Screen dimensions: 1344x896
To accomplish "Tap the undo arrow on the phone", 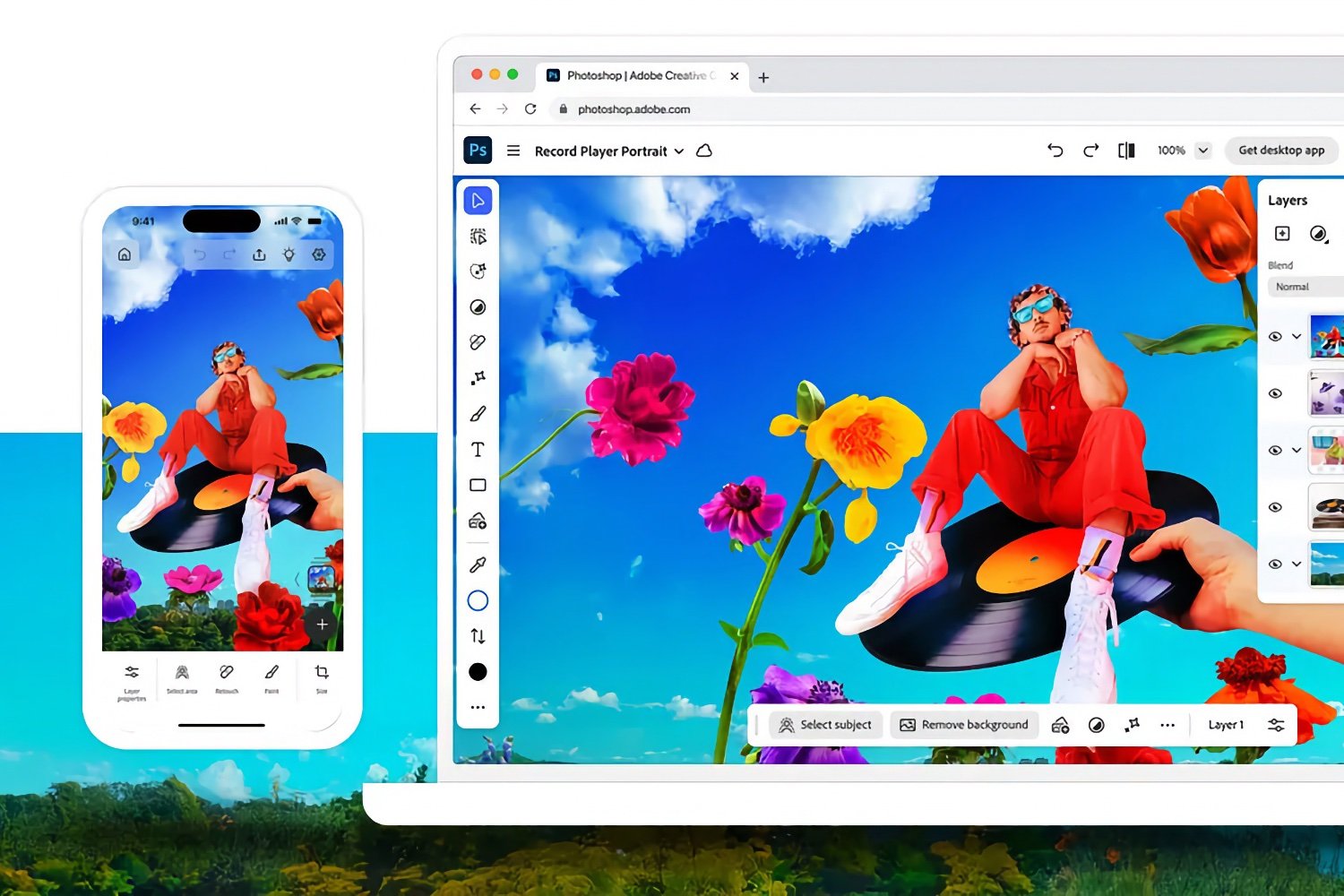I will pyautogui.click(x=199, y=254).
